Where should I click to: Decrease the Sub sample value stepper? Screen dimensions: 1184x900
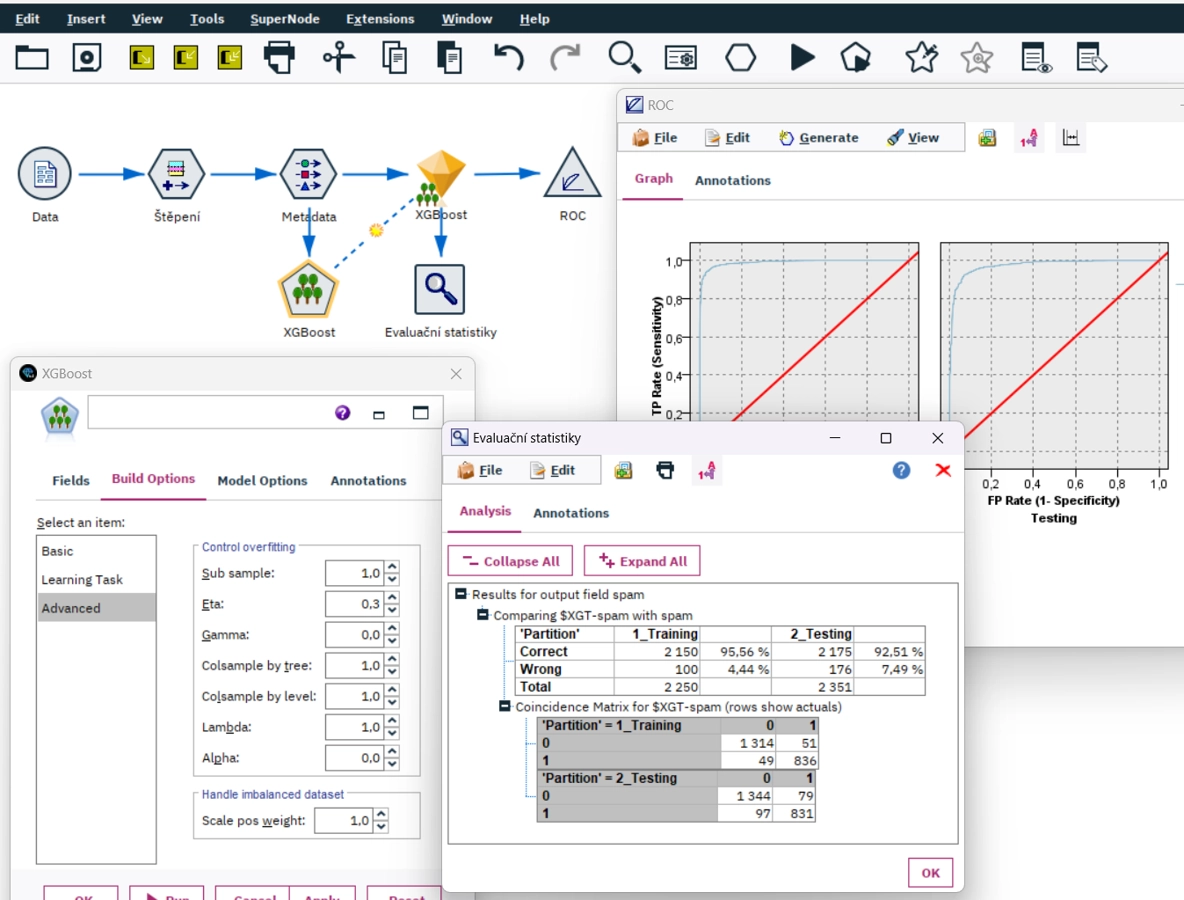click(x=392, y=580)
